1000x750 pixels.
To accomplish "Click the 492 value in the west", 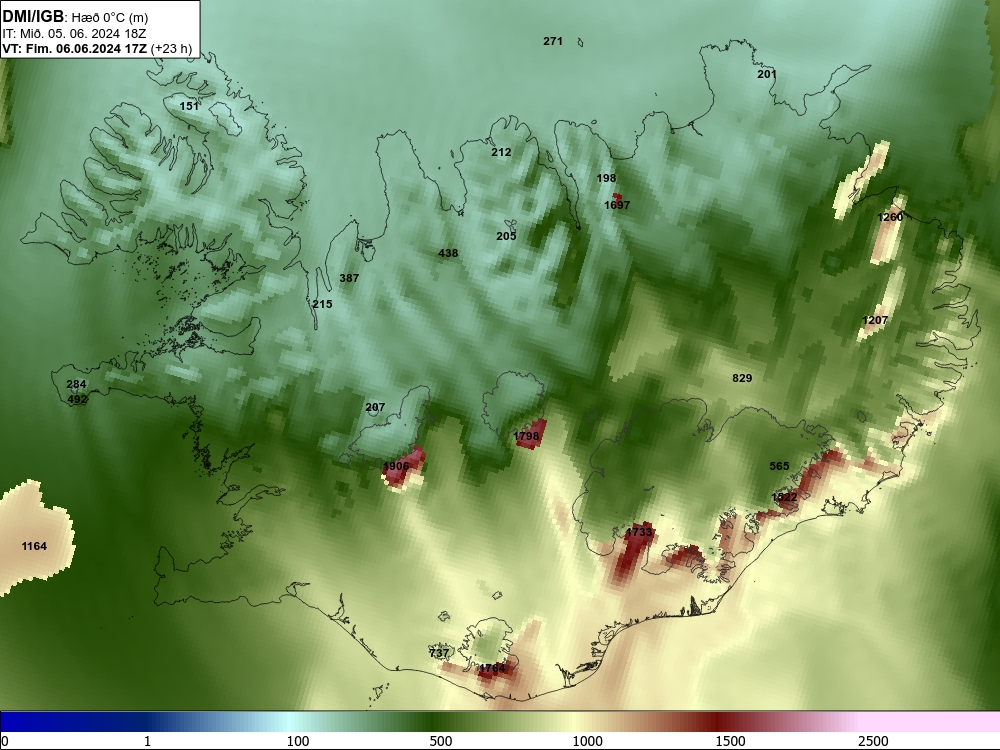I will pyautogui.click(x=77, y=400).
